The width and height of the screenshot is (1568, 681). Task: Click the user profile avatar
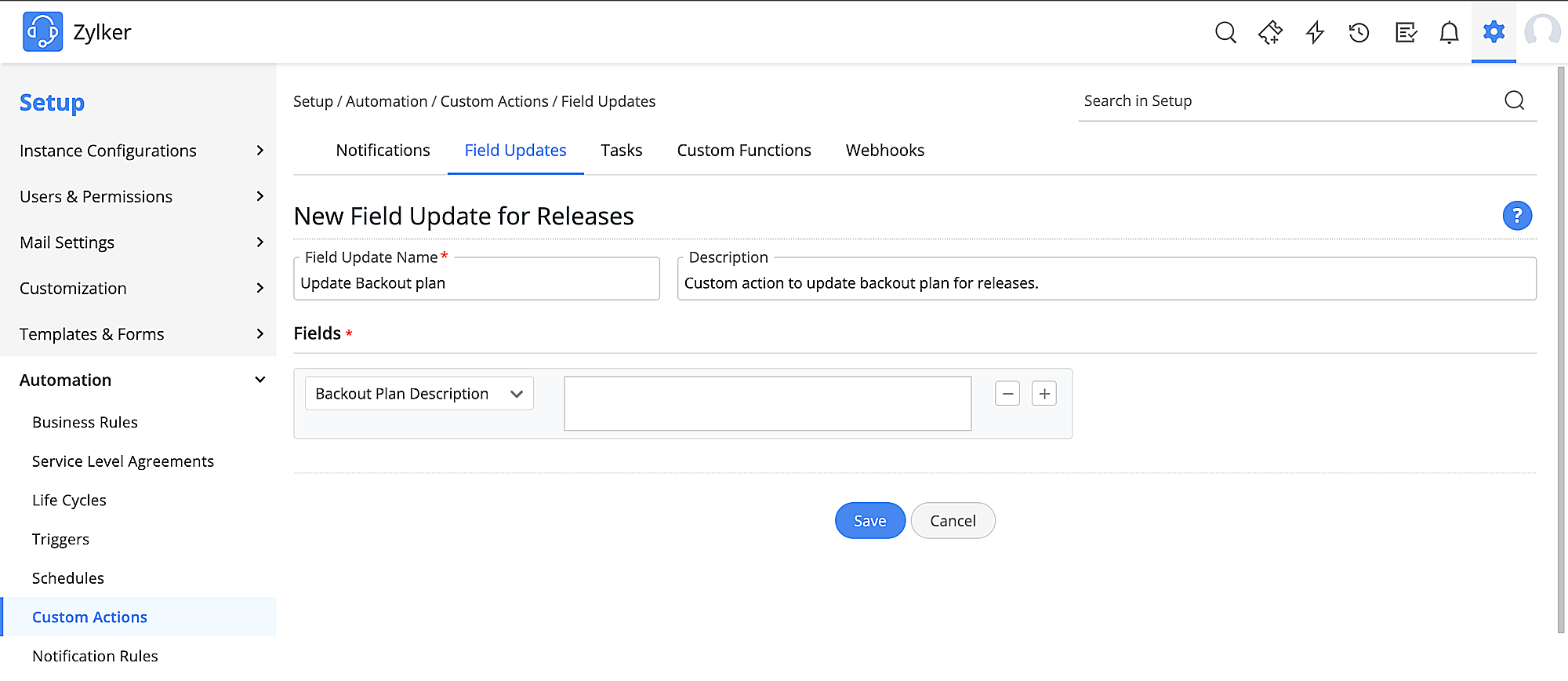point(1541,32)
